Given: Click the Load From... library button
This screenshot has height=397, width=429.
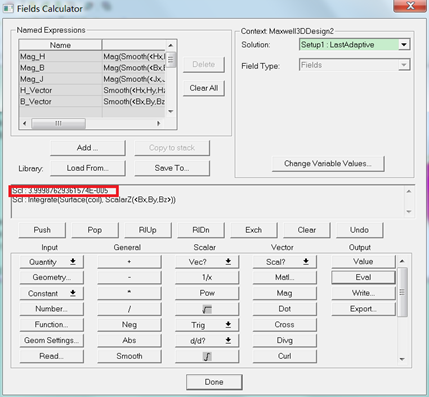Looking at the screenshot, I should tap(88, 168).
